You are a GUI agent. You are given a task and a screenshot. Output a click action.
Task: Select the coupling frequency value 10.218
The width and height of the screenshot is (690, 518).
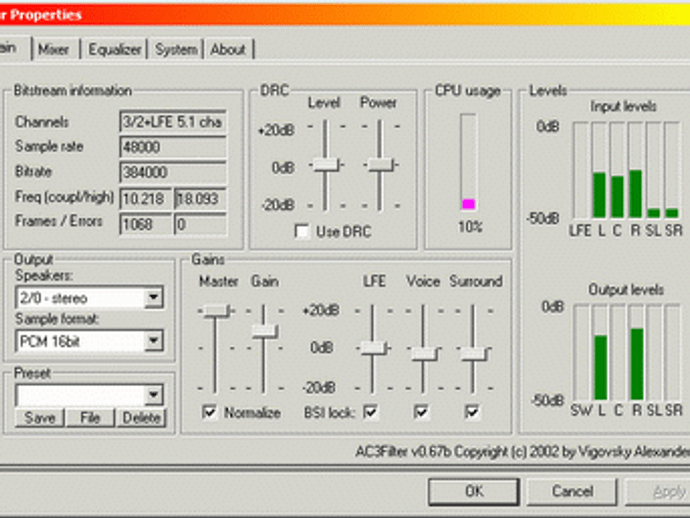[x=145, y=199]
